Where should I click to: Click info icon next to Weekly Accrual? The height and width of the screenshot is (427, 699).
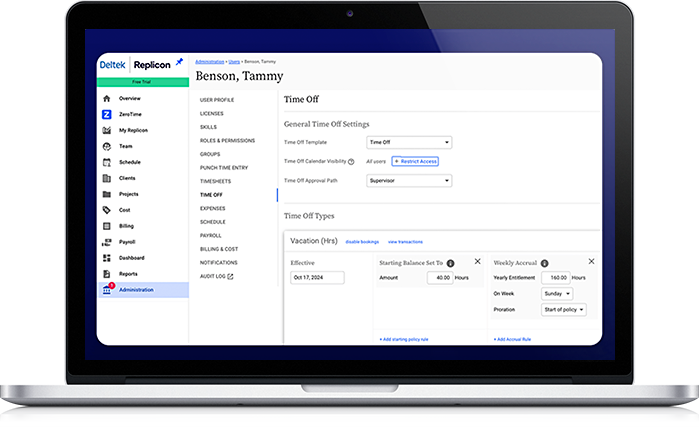click(x=544, y=263)
